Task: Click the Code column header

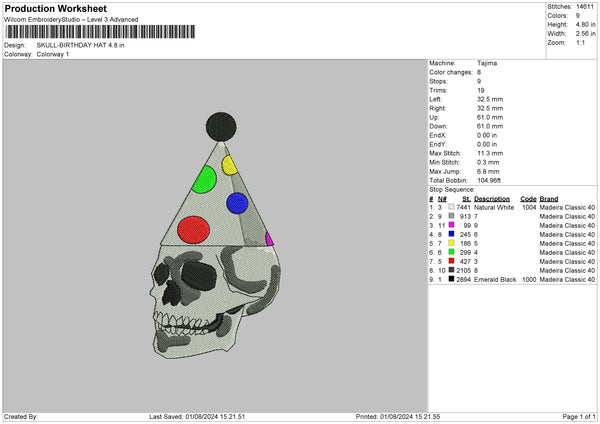Action: pyautogui.click(x=528, y=199)
